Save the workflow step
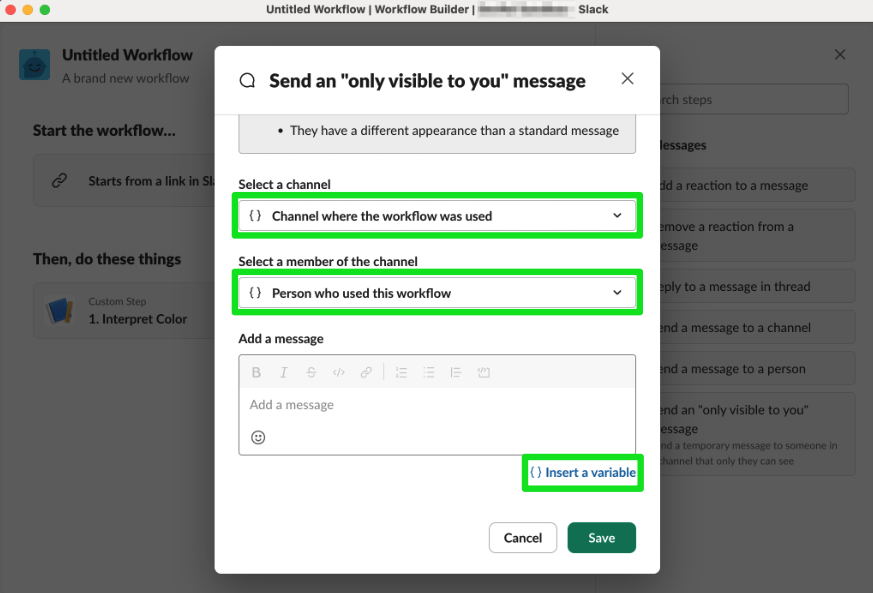 (601, 537)
